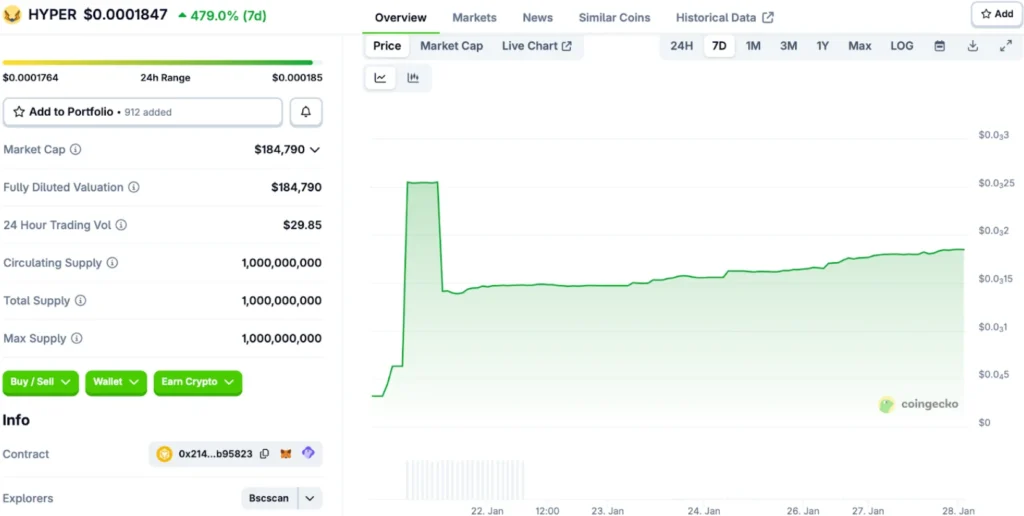Click the 24h Range price bar
Image resolution: width=1024 pixels, height=516 pixels.
tap(157, 63)
